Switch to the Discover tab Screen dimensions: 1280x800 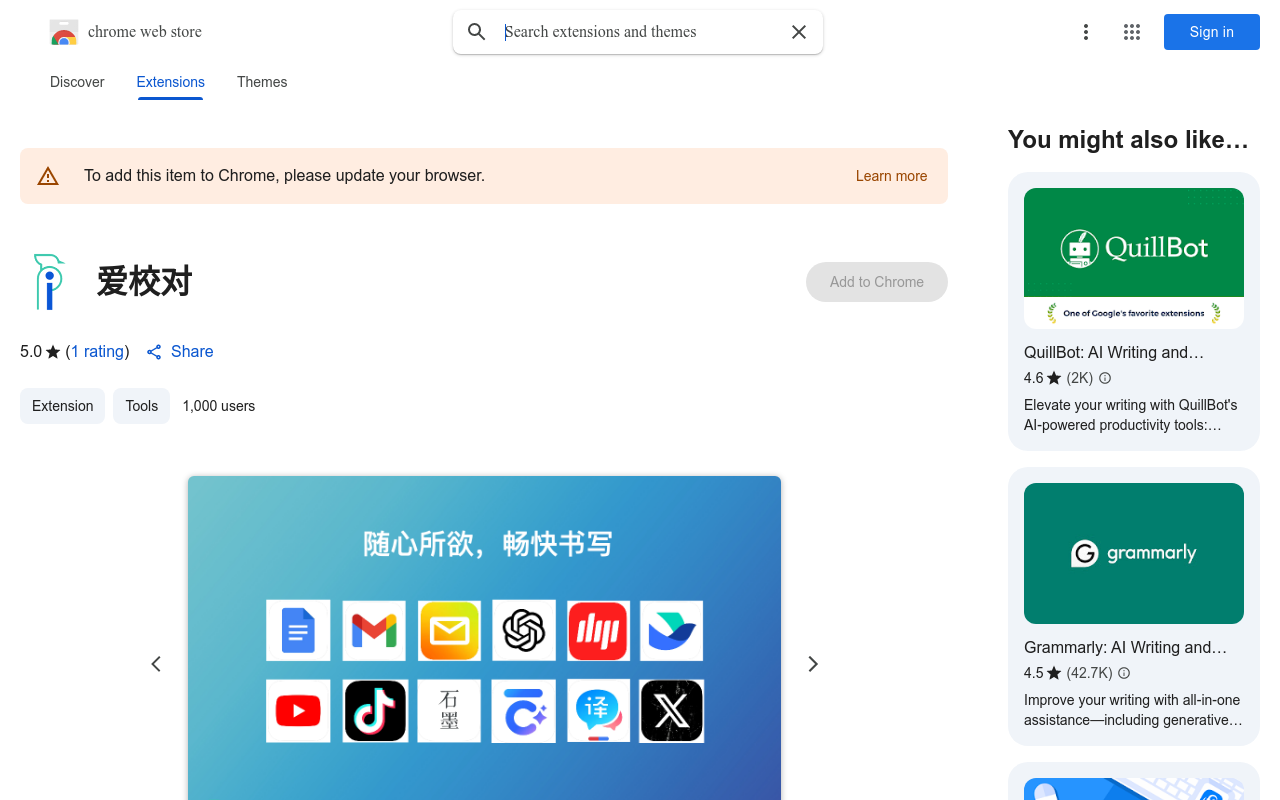77,82
